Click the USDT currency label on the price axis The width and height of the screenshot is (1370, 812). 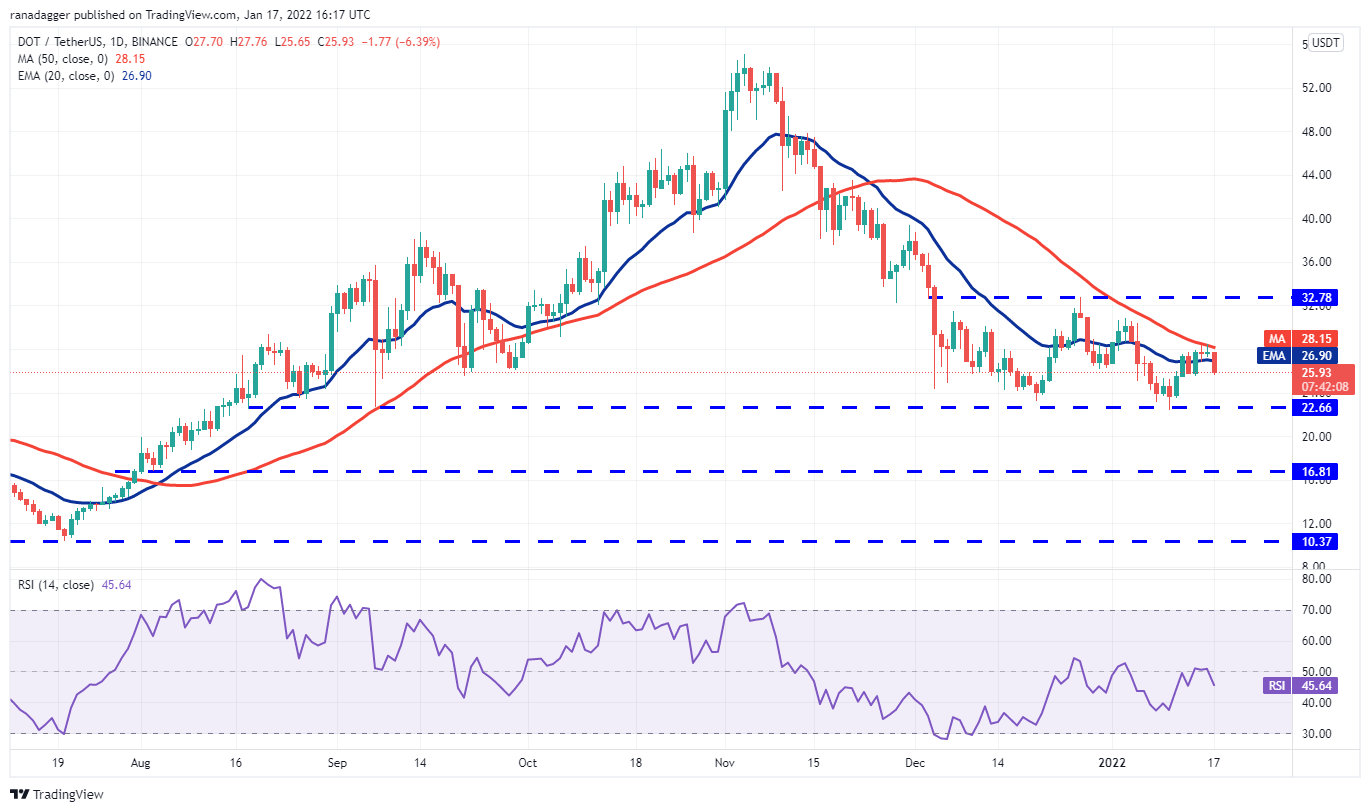[x=1326, y=43]
